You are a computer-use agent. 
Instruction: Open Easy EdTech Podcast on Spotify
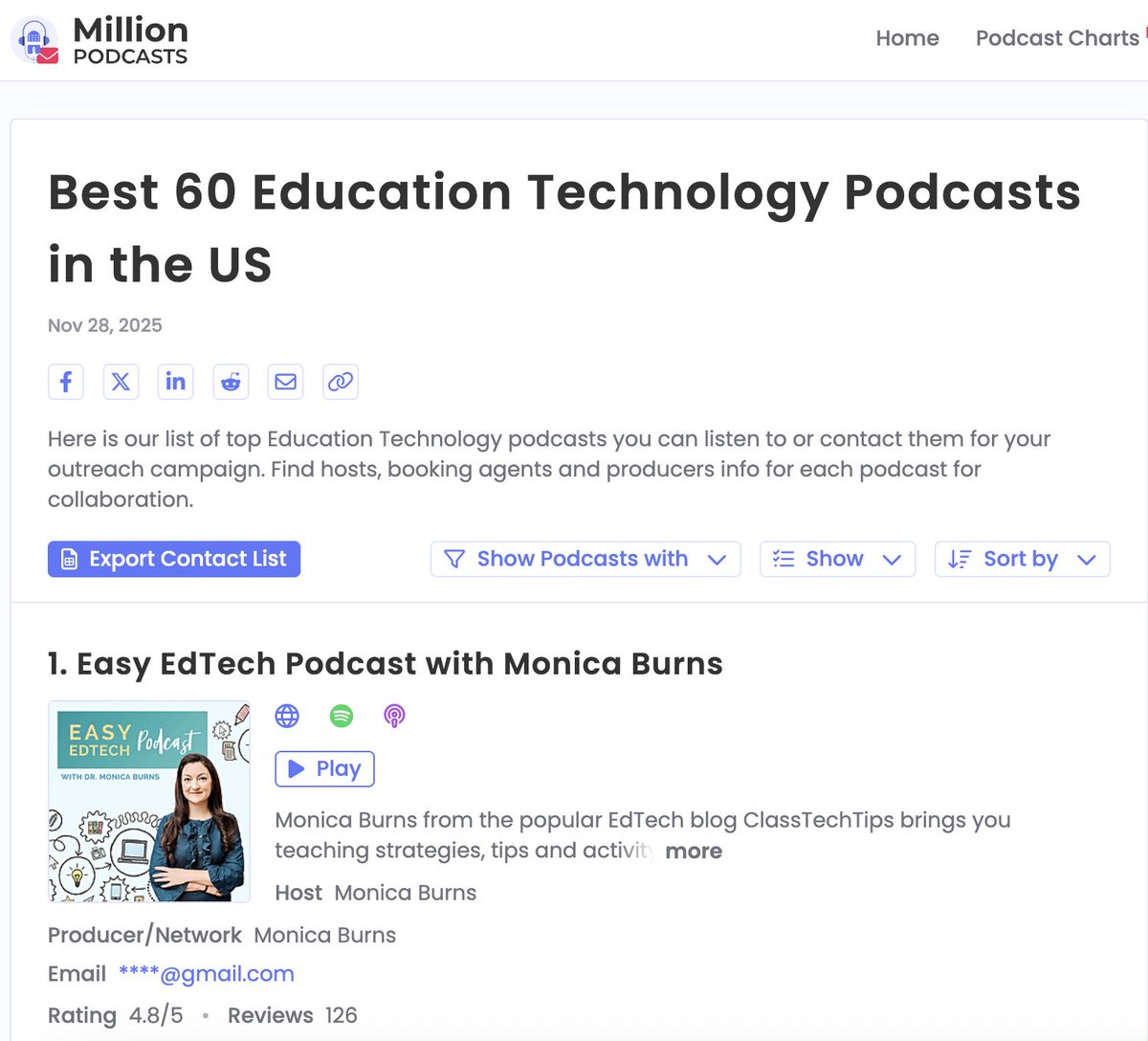[x=341, y=716]
